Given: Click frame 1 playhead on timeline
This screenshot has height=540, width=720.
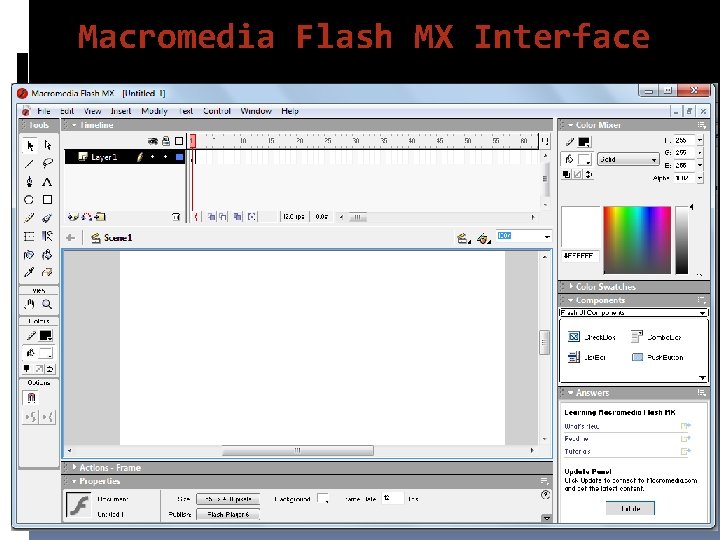Looking at the screenshot, I should [193, 141].
